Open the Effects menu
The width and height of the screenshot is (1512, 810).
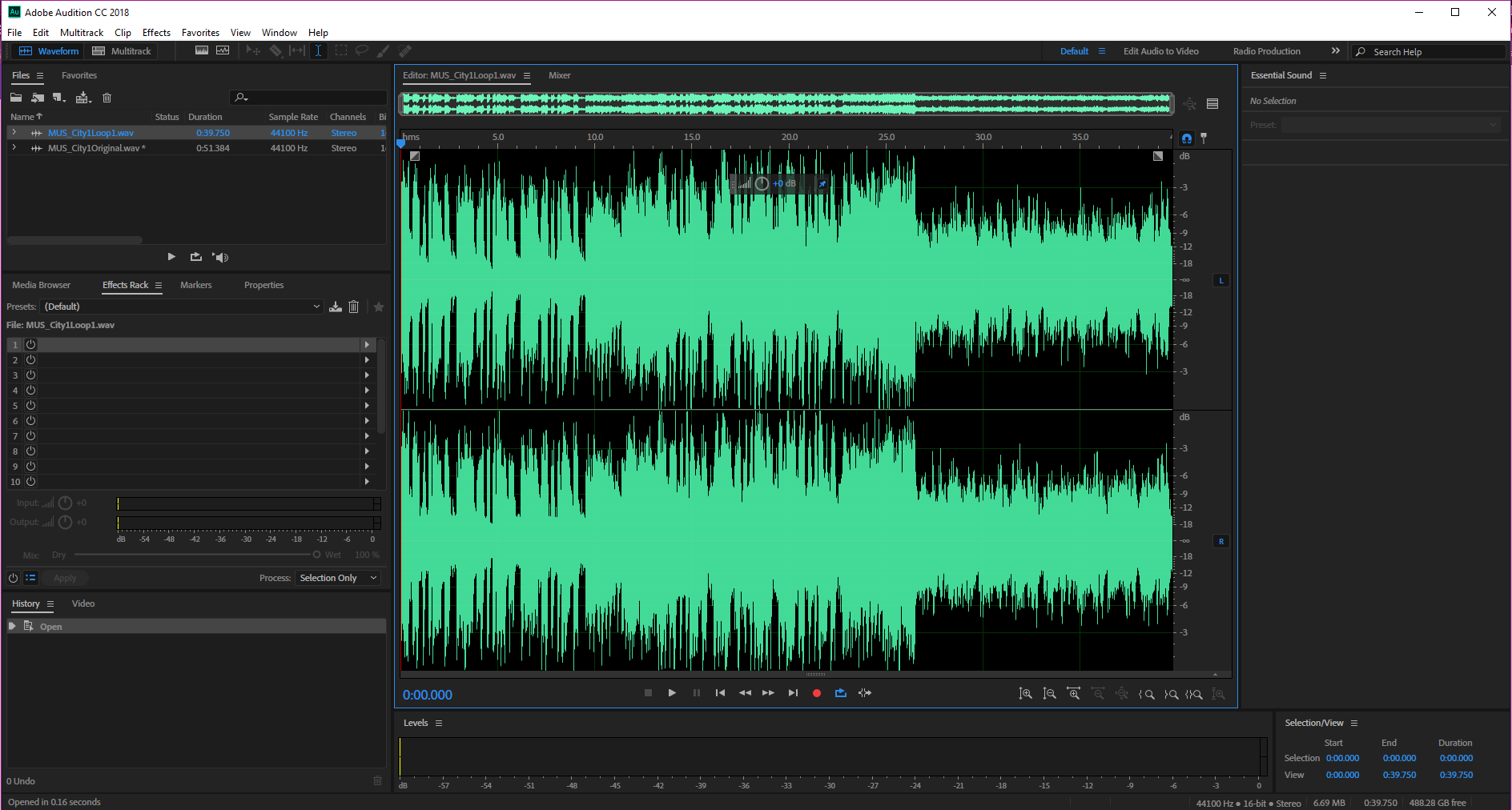[155, 32]
